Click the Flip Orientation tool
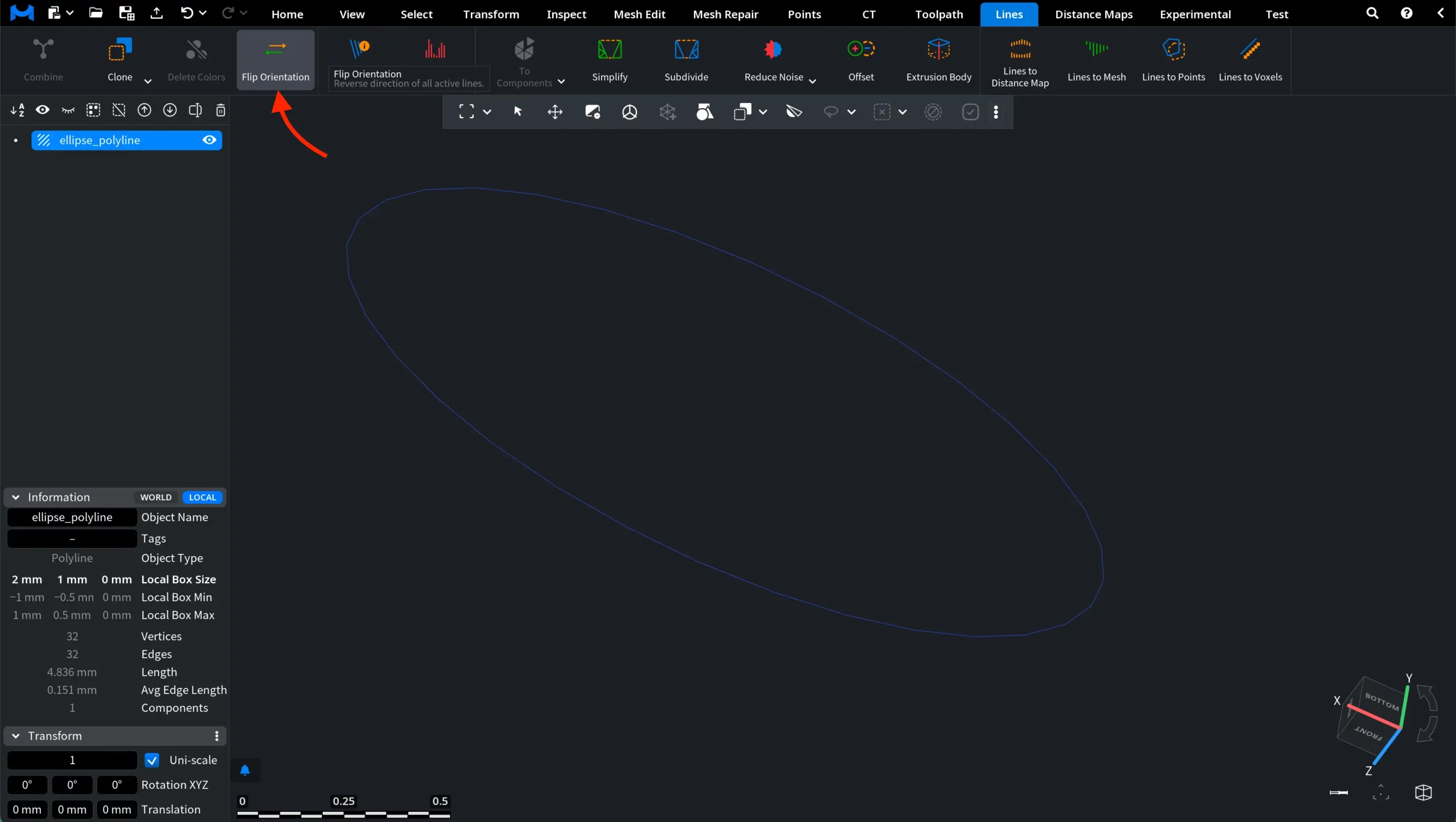 tap(275, 60)
